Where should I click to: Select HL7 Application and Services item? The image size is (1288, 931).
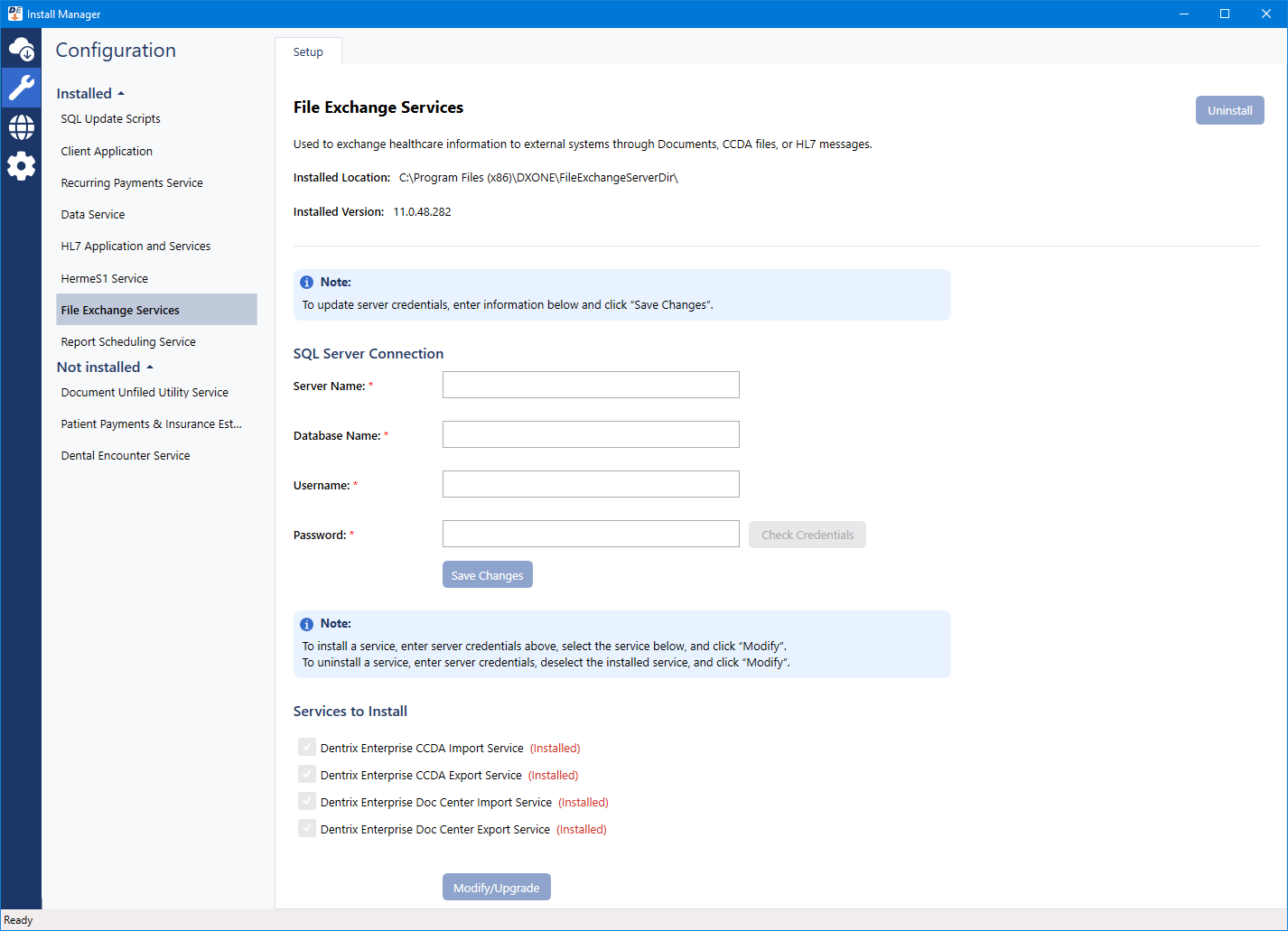click(135, 247)
